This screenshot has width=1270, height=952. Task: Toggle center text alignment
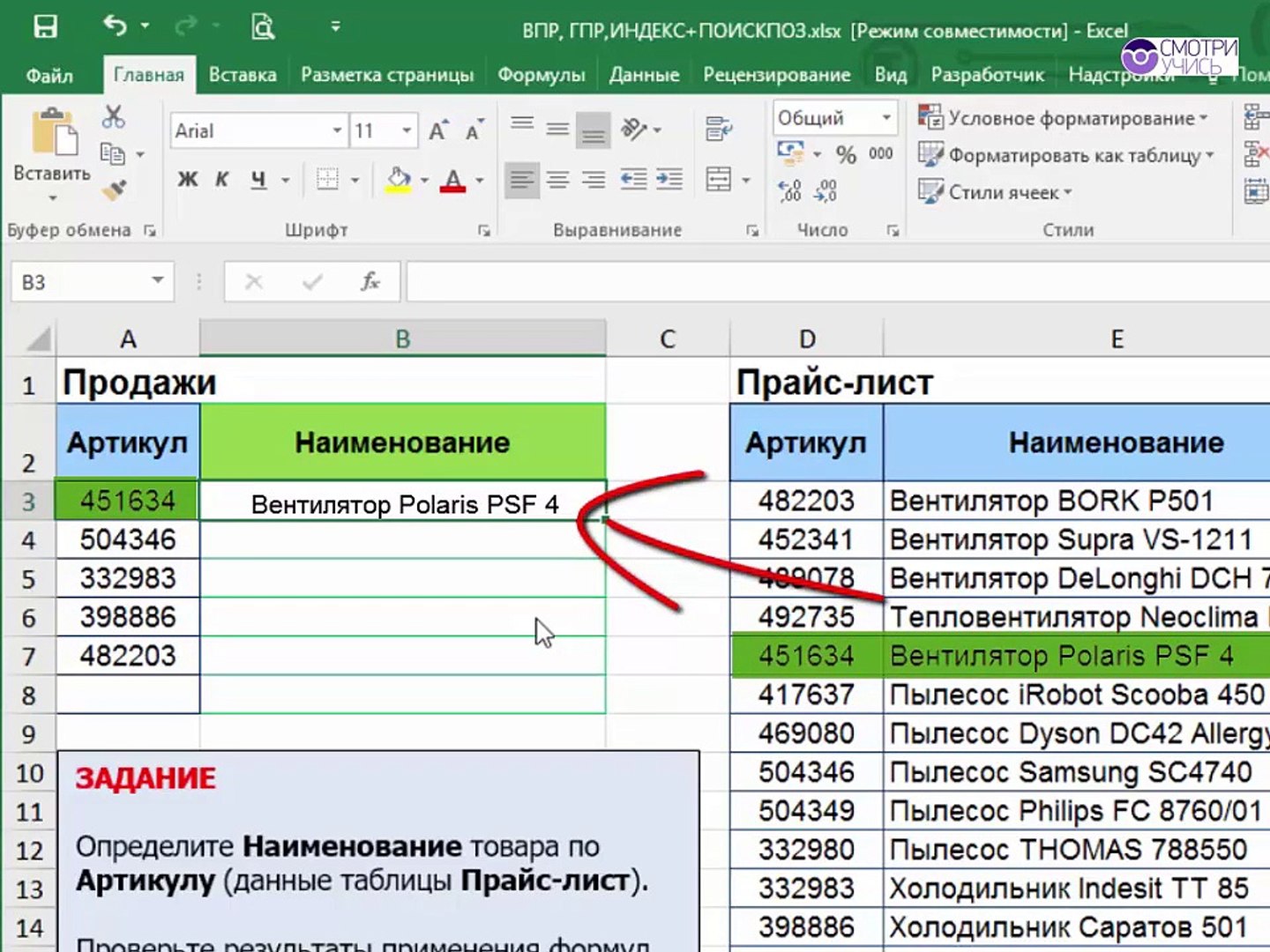557,180
